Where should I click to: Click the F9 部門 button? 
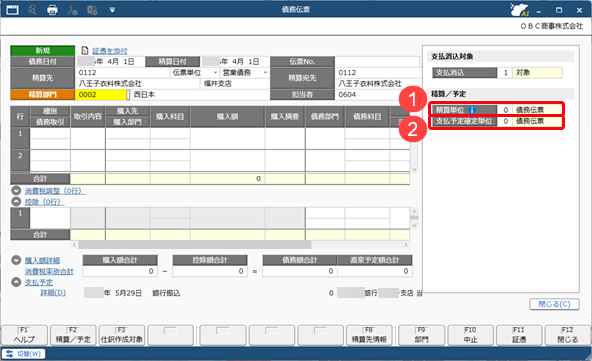pyautogui.click(x=422, y=335)
